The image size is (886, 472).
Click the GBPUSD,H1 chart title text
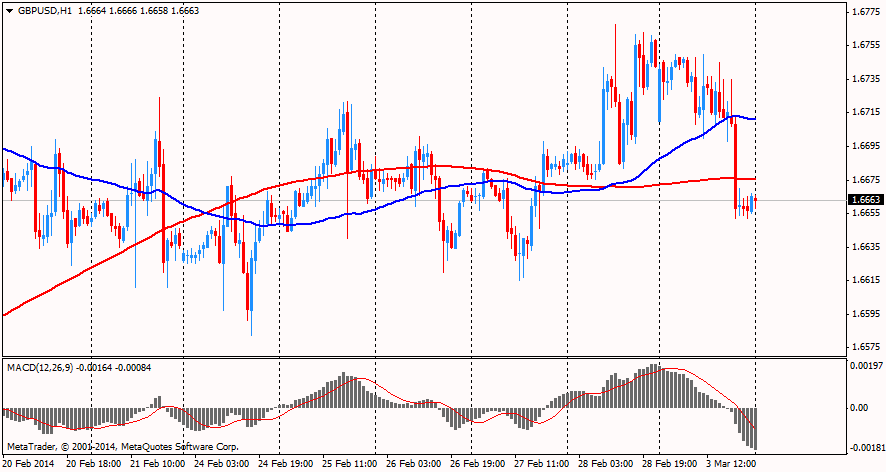(x=44, y=8)
